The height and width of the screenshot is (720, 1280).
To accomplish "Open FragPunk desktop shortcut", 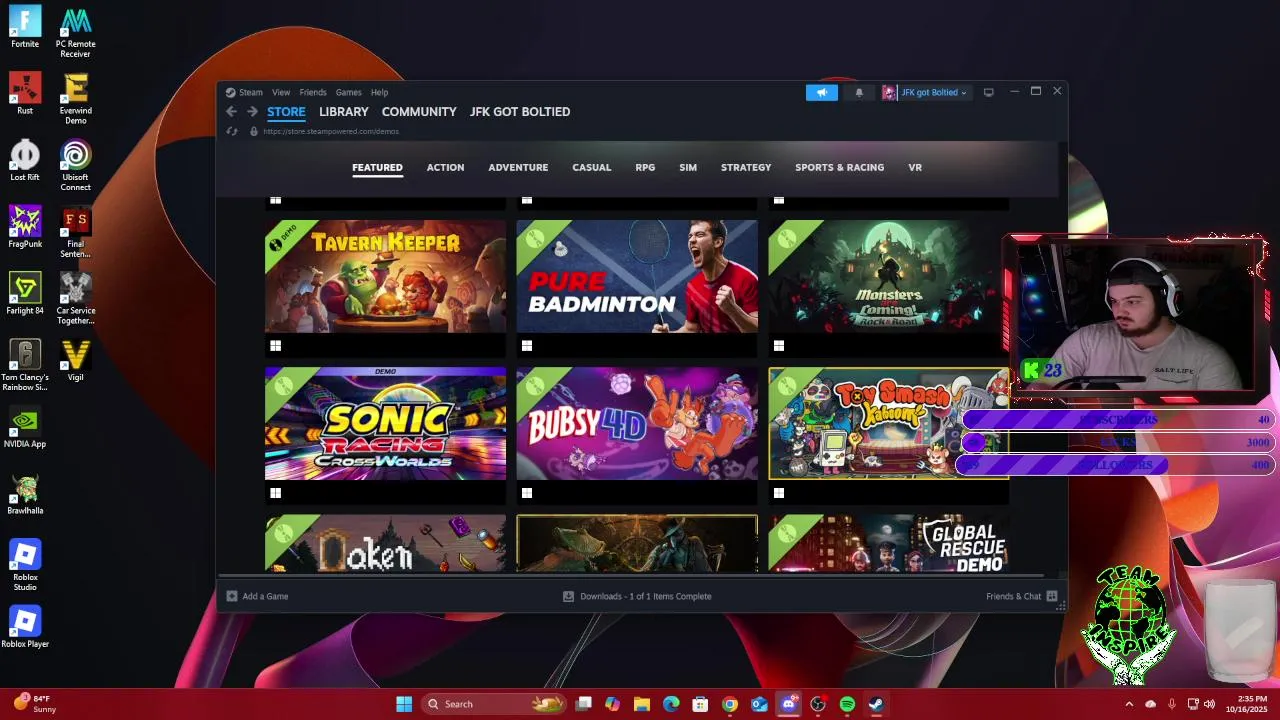I will [25, 227].
